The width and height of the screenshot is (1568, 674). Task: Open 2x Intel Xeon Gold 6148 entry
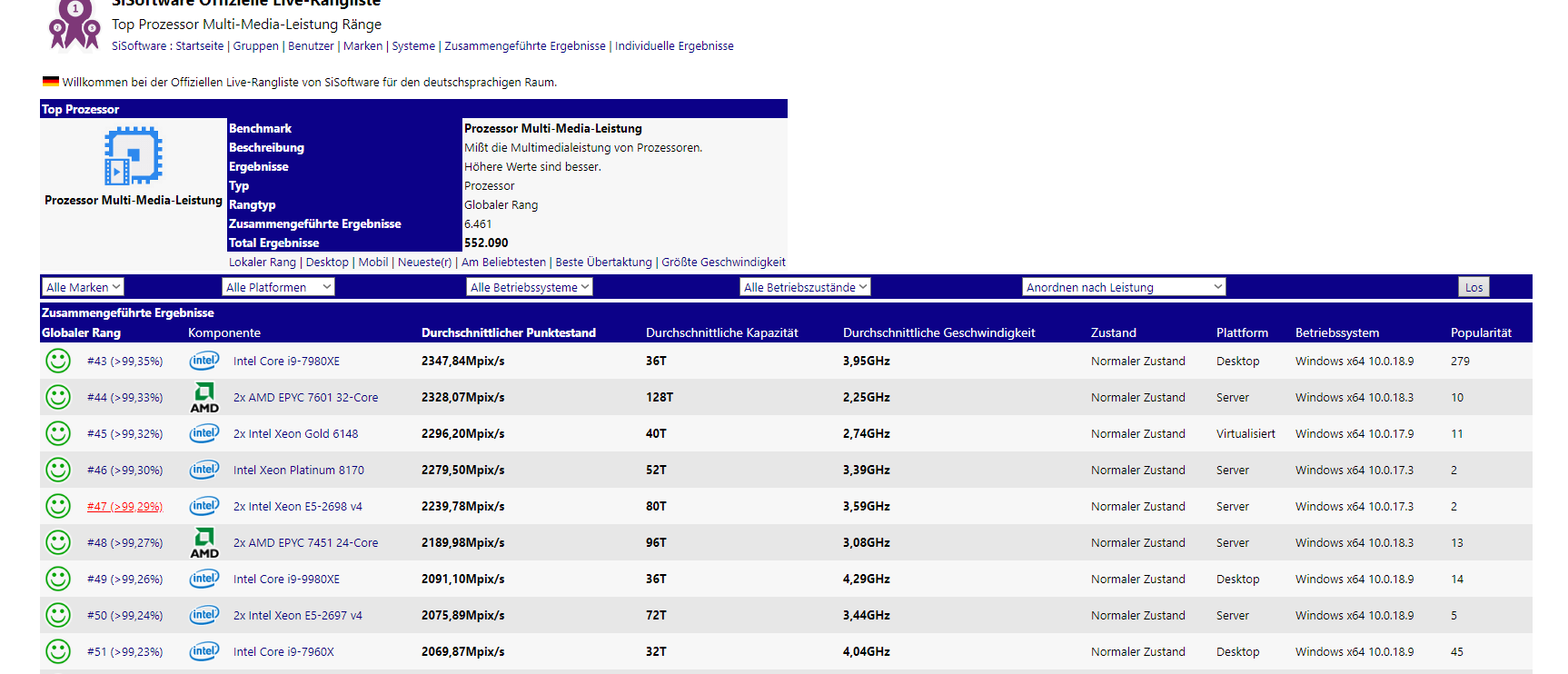click(x=295, y=434)
